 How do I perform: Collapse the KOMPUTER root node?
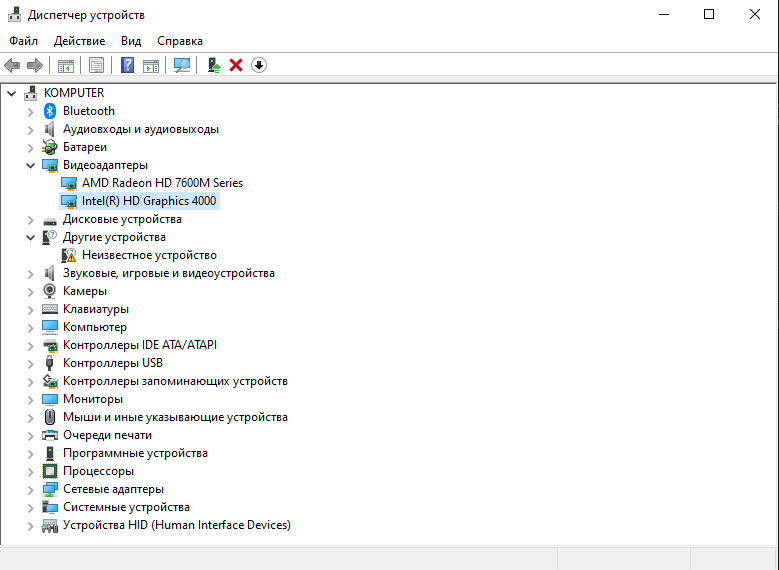point(11,93)
